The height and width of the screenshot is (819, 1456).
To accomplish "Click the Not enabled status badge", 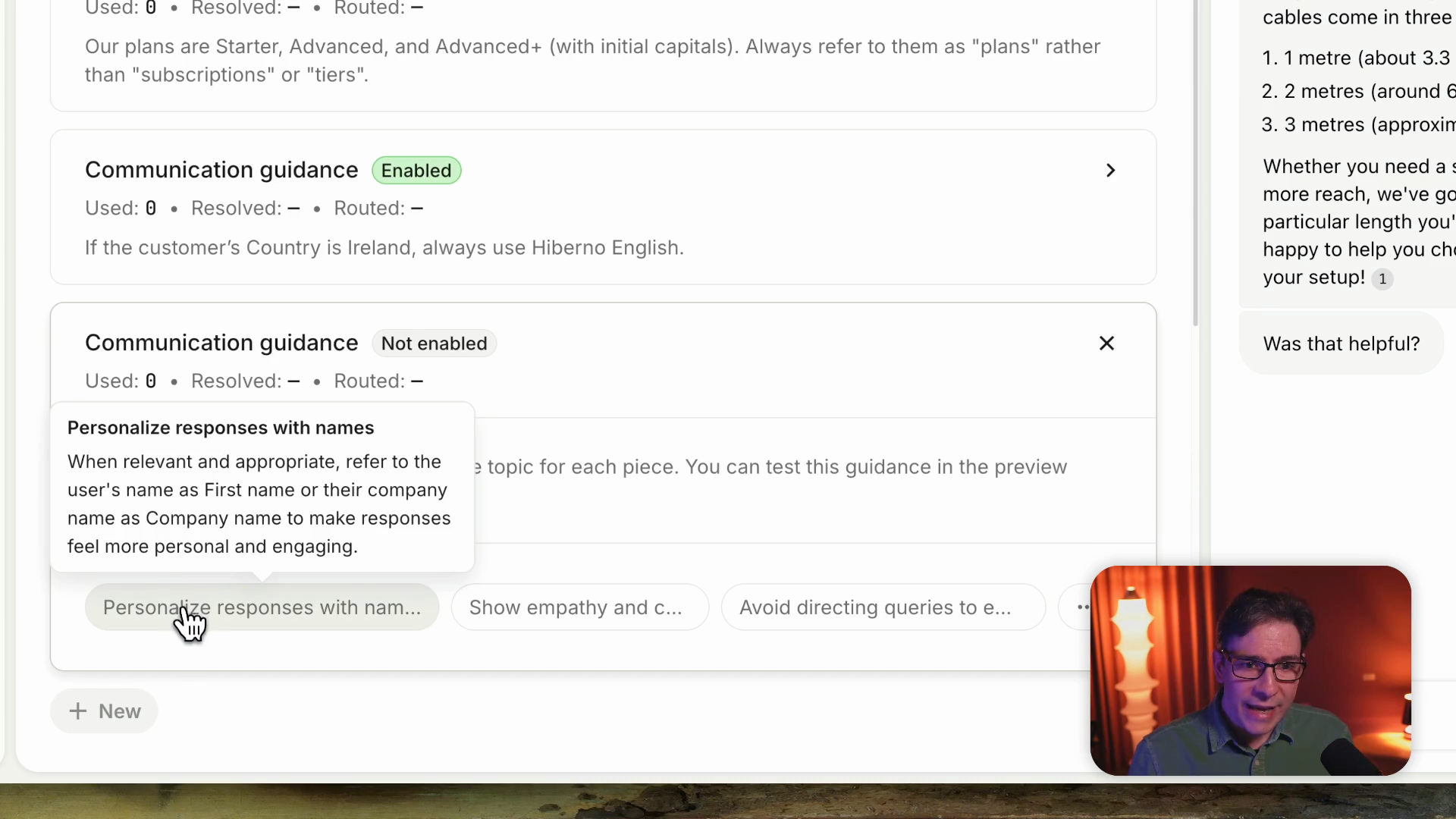I will (434, 344).
